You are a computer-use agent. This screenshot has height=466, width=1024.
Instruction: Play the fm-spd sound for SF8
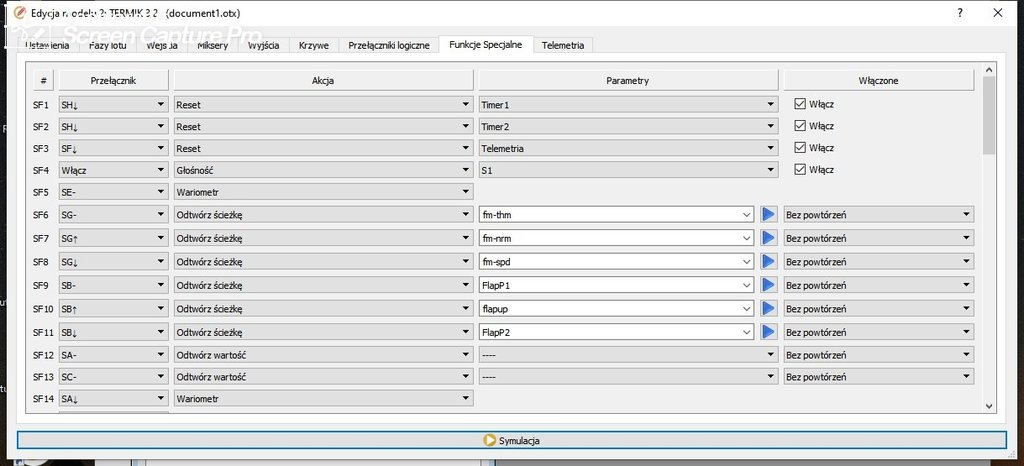768,261
